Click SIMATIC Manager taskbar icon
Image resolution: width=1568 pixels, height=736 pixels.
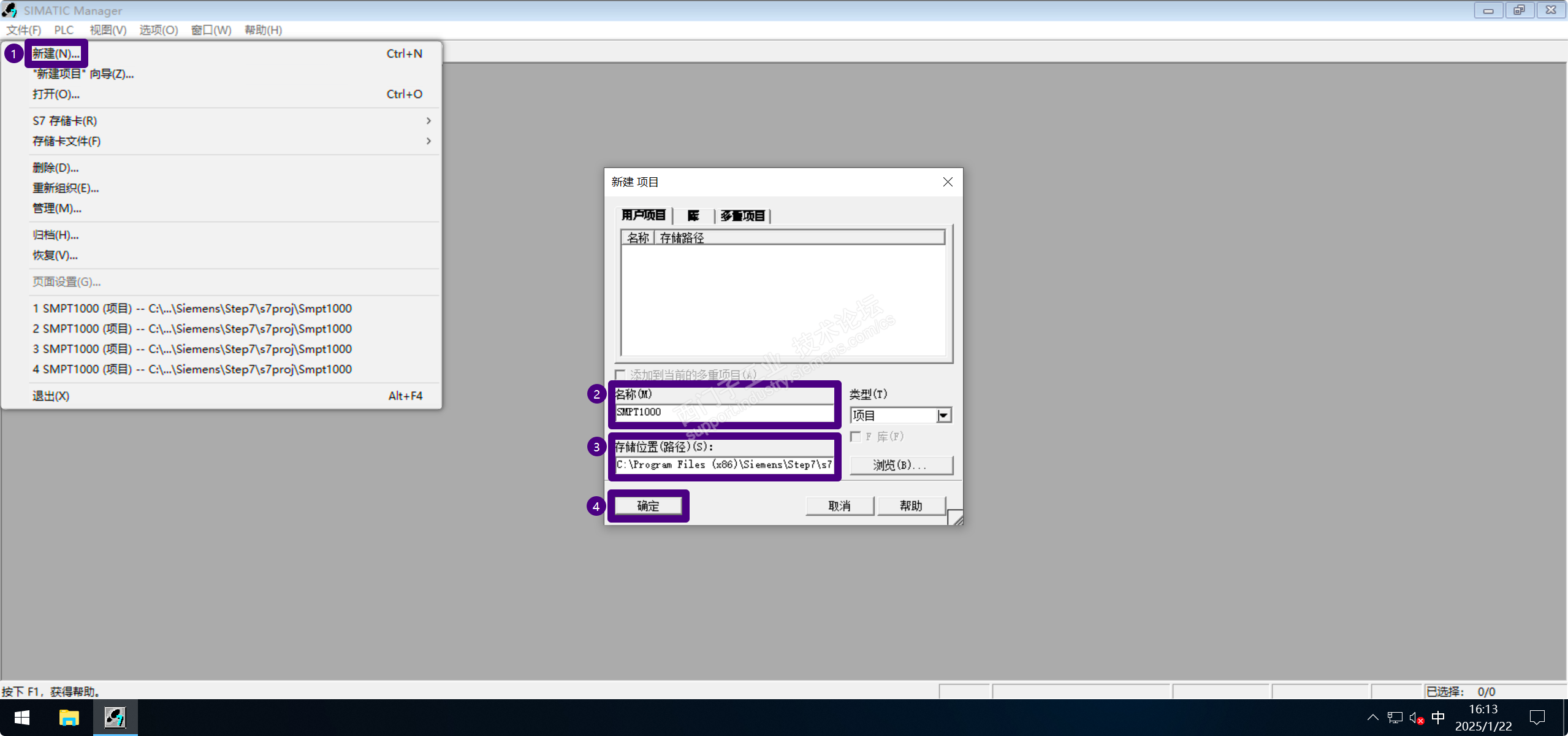click(115, 717)
